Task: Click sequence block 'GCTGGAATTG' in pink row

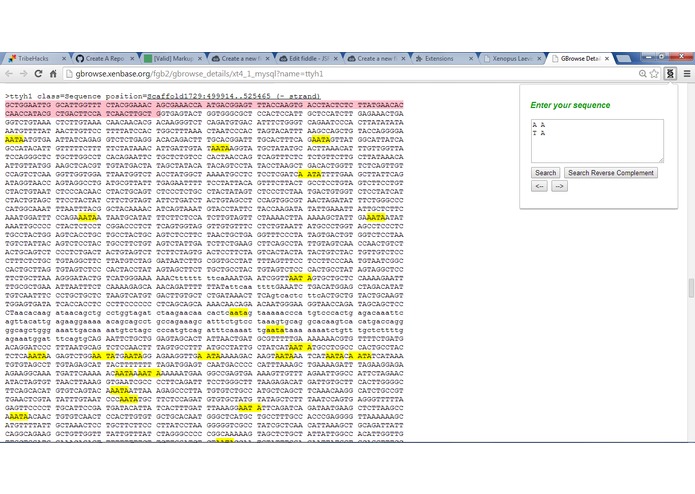Action: pos(27,105)
